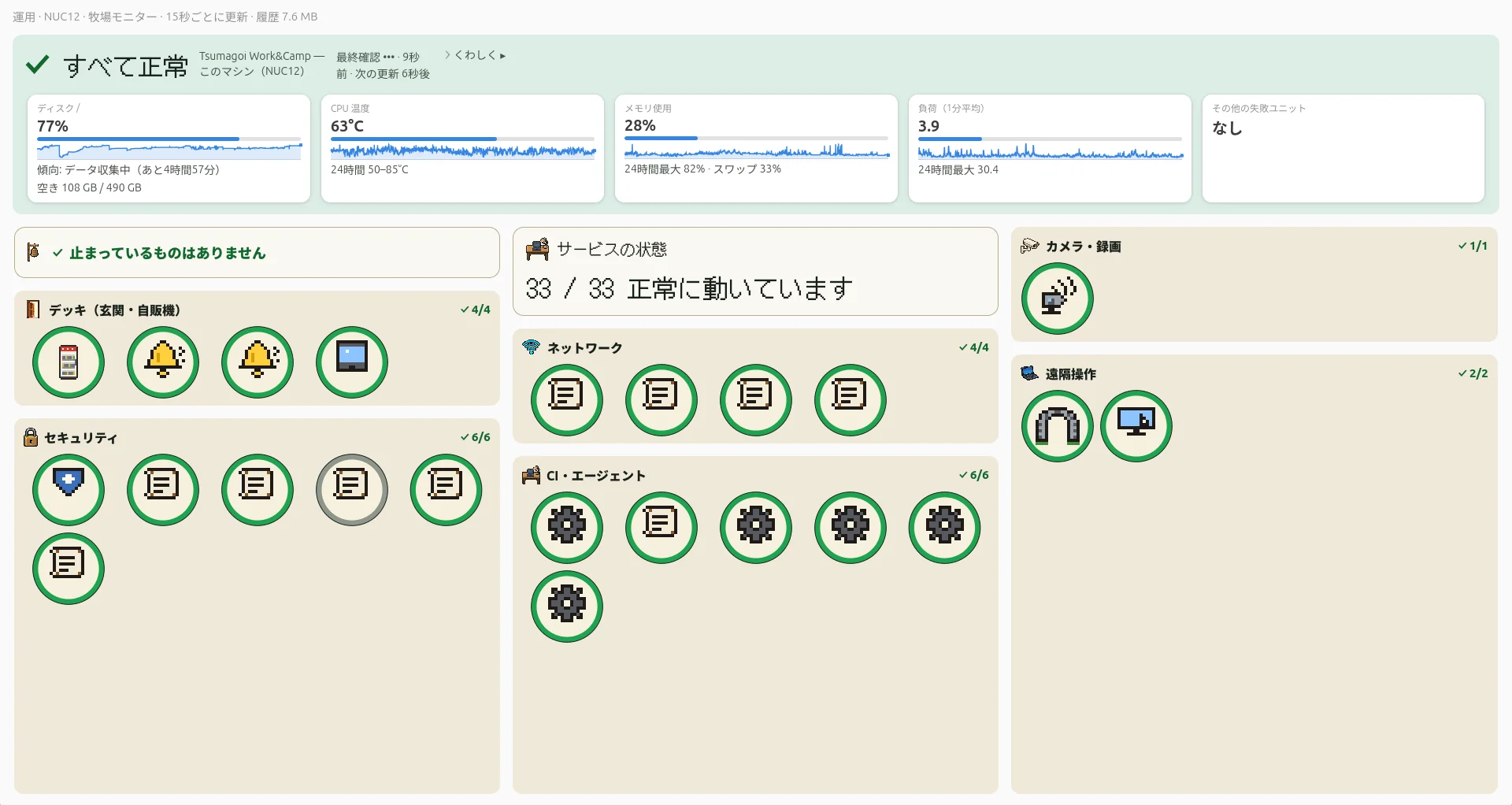Click the vending machine icon in デッキ
The height and width of the screenshot is (805, 1512).
pos(69,362)
